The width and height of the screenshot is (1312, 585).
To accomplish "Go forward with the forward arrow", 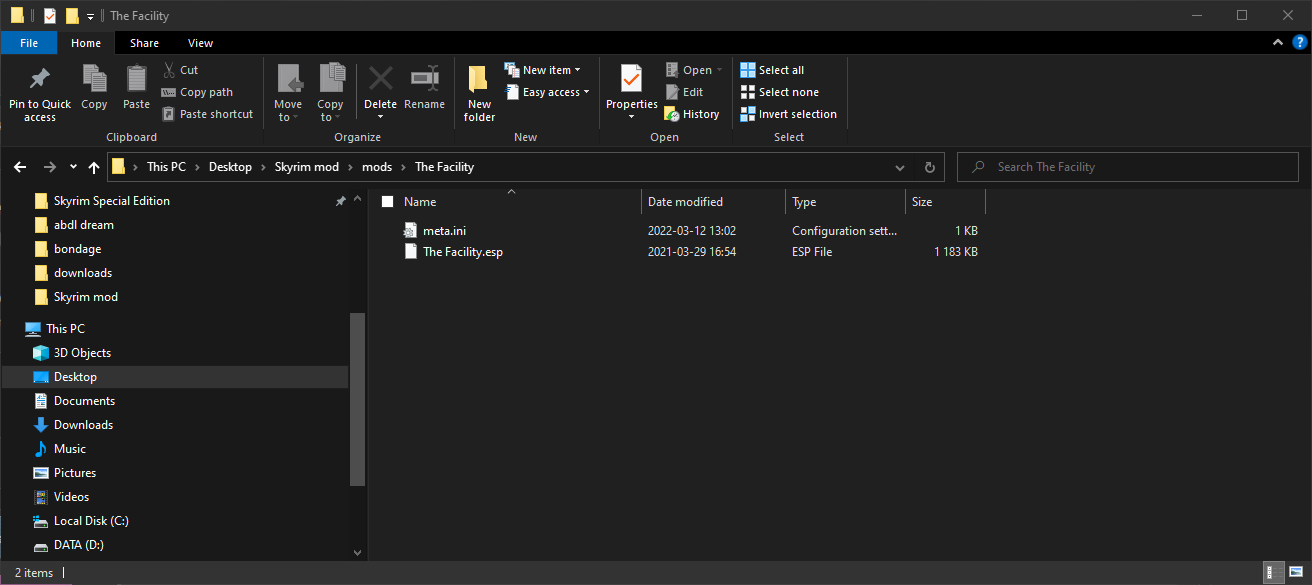I will (50, 167).
